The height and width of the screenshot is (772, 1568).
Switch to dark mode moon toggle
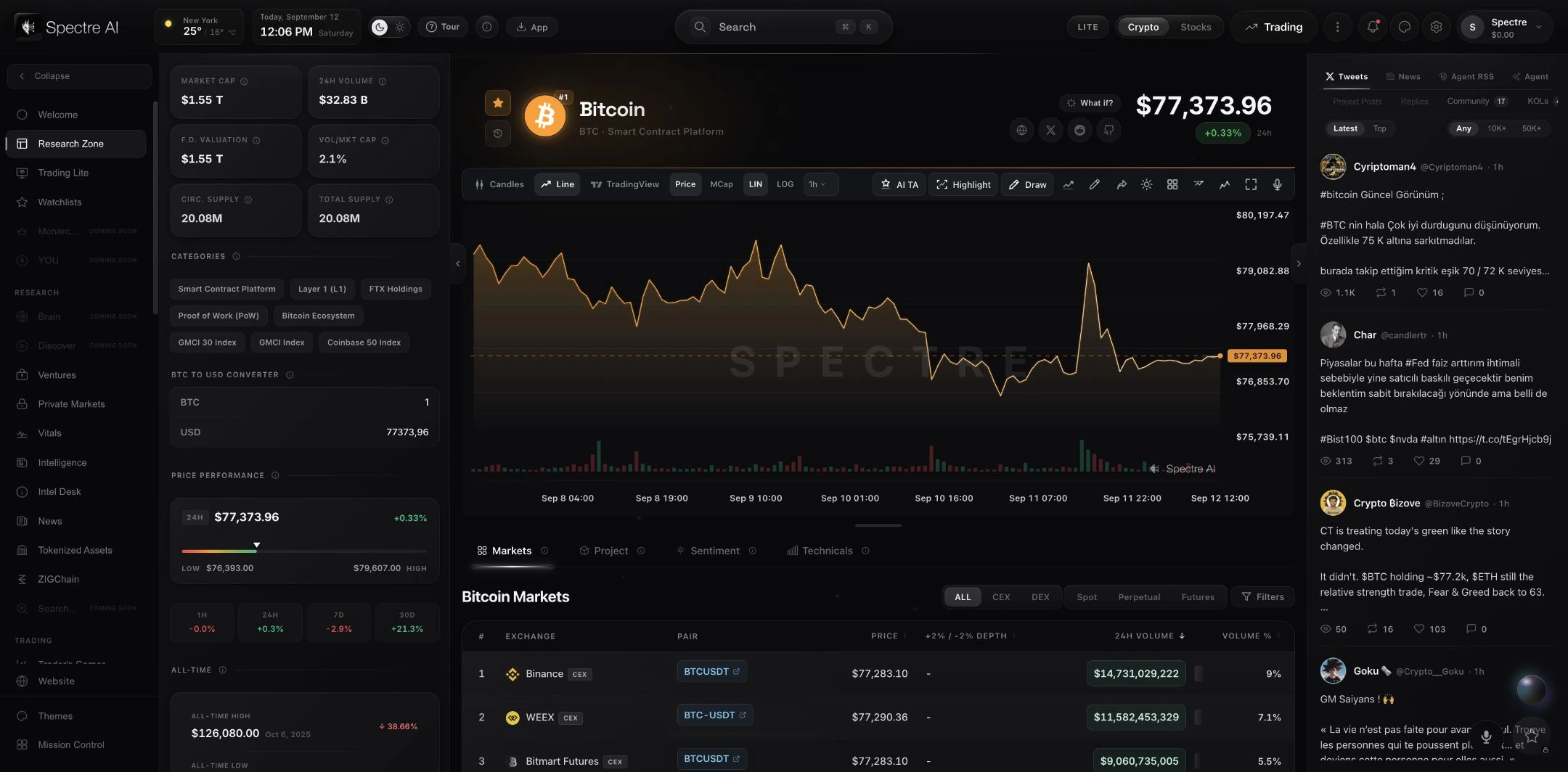click(380, 27)
